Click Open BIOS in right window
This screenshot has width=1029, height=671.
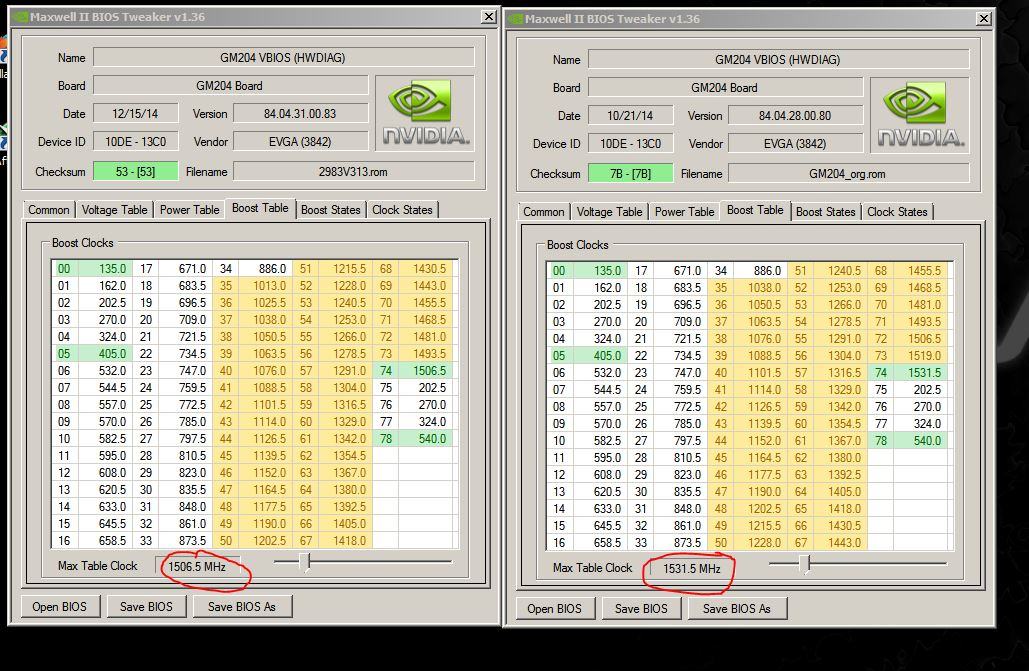pos(555,609)
